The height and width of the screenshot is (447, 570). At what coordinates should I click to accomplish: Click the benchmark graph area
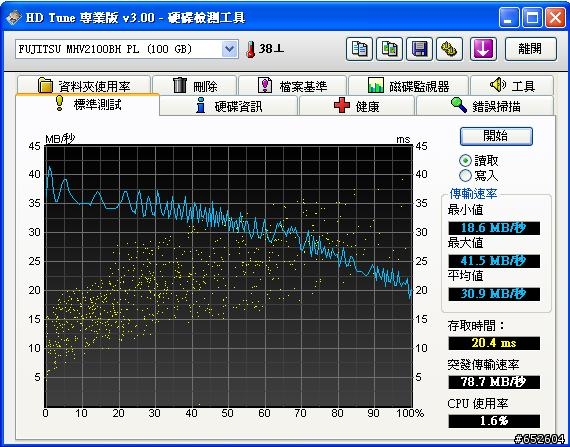229,276
